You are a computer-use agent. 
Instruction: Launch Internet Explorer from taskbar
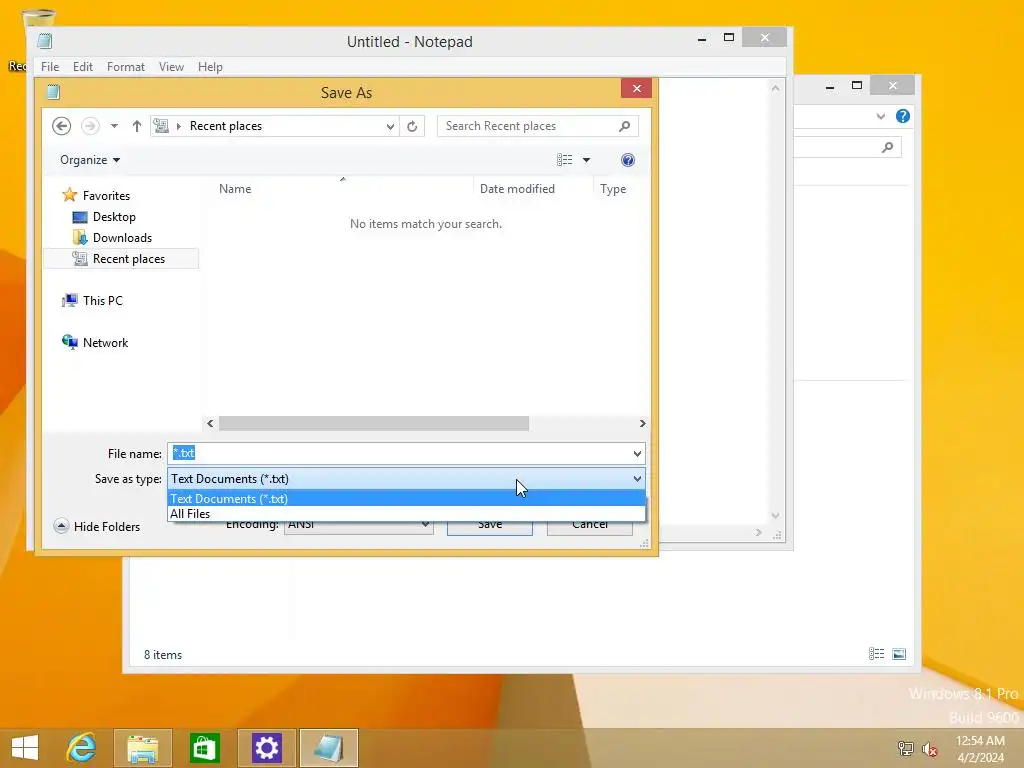click(82, 747)
